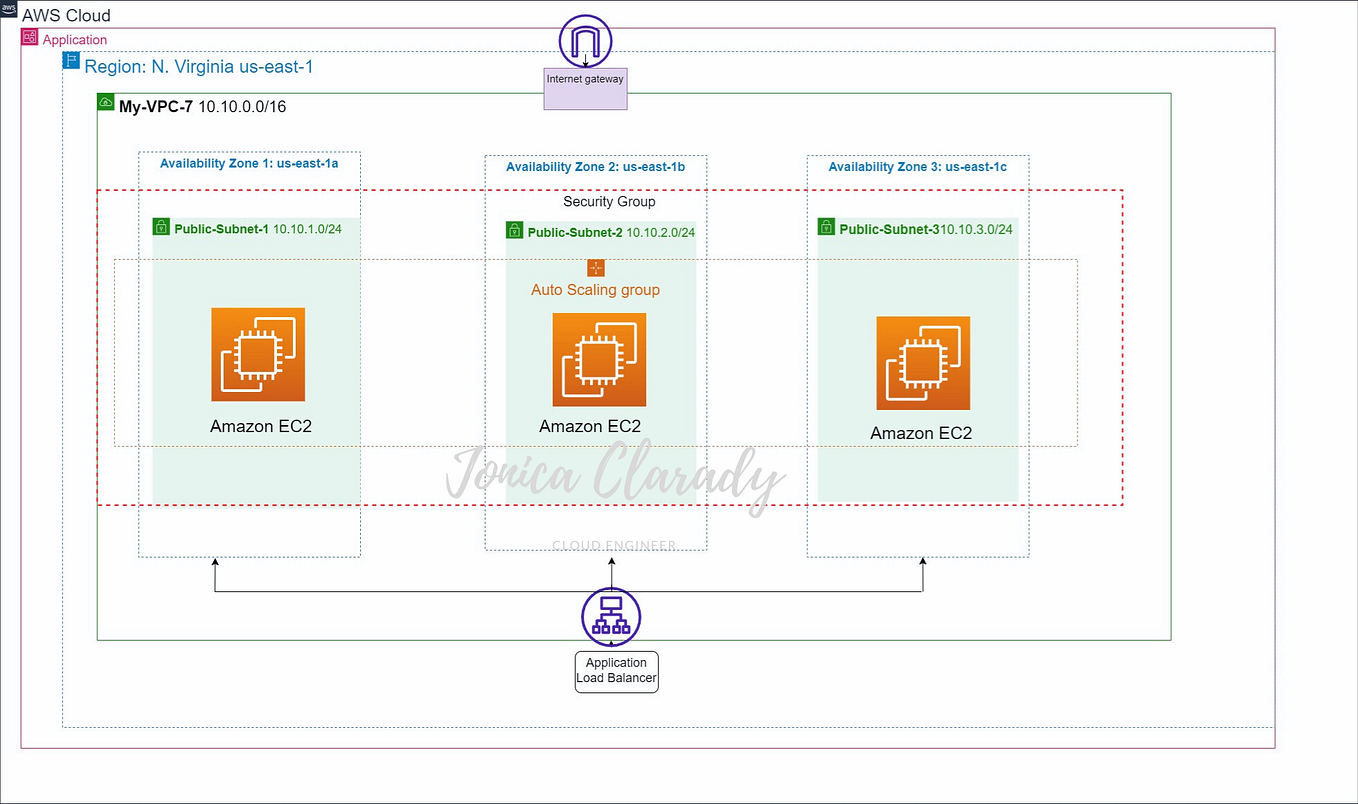The height and width of the screenshot is (804, 1358).
Task: Click the AWS Cloud logo icon
Action: coord(9,8)
